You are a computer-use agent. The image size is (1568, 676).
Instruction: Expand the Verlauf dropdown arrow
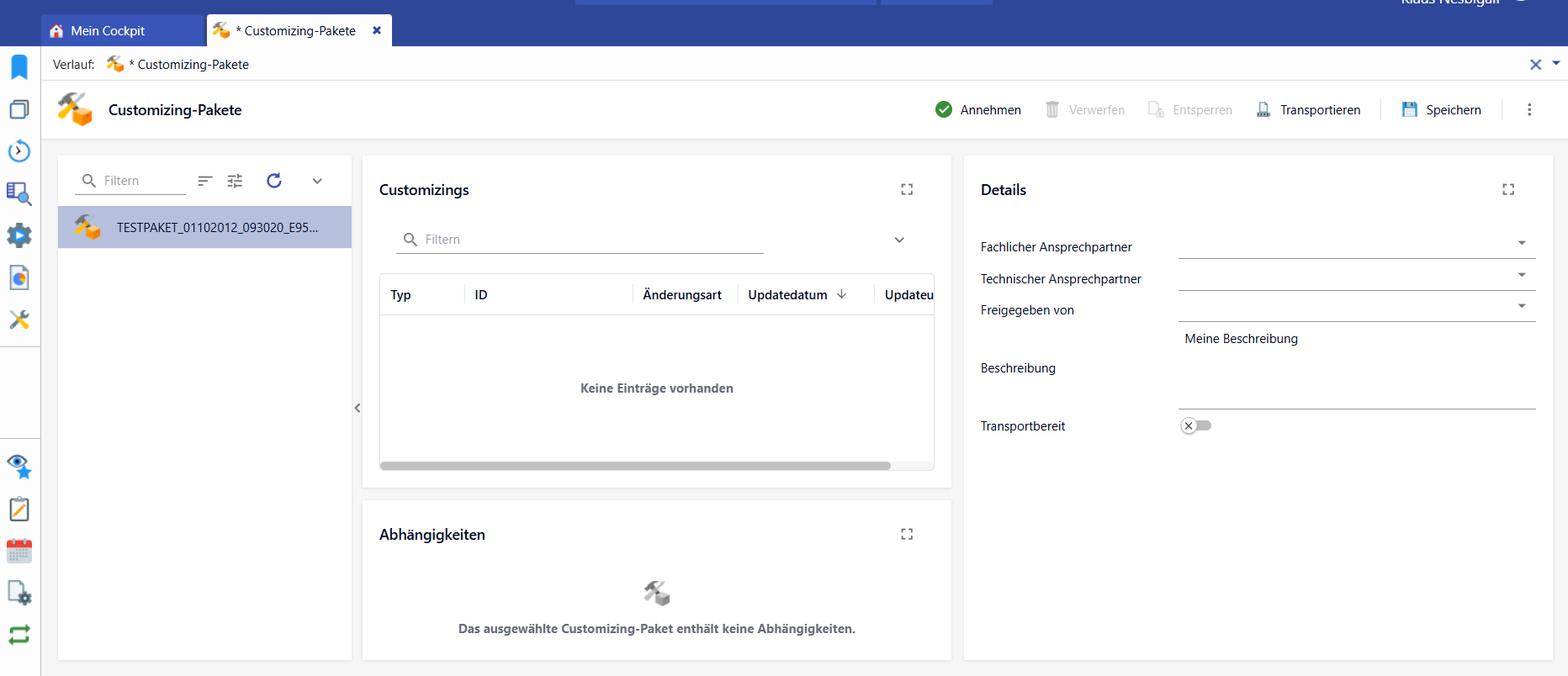(x=1556, y=63)
